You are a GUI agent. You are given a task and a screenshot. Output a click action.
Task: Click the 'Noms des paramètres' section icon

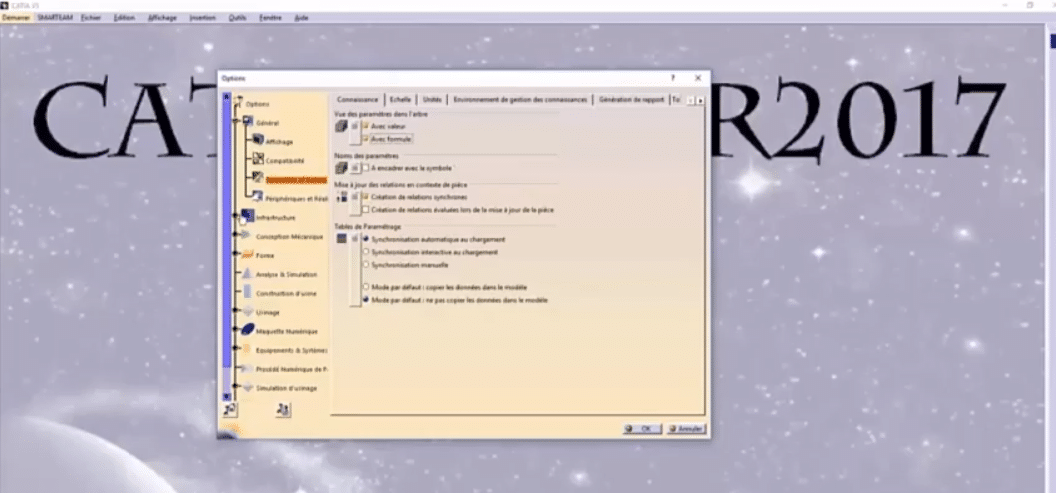[x=341, y=167]
